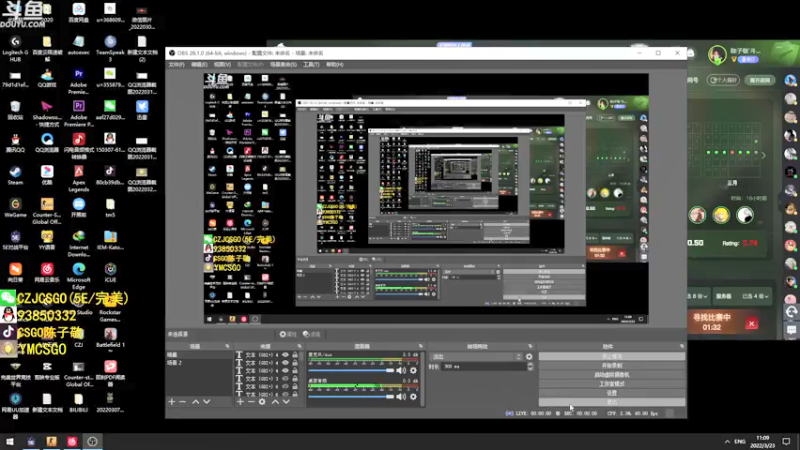Viewport: 800px width, 450px height.
Task: Open the 工具(T) menu
Action: [x=311, y=65]
